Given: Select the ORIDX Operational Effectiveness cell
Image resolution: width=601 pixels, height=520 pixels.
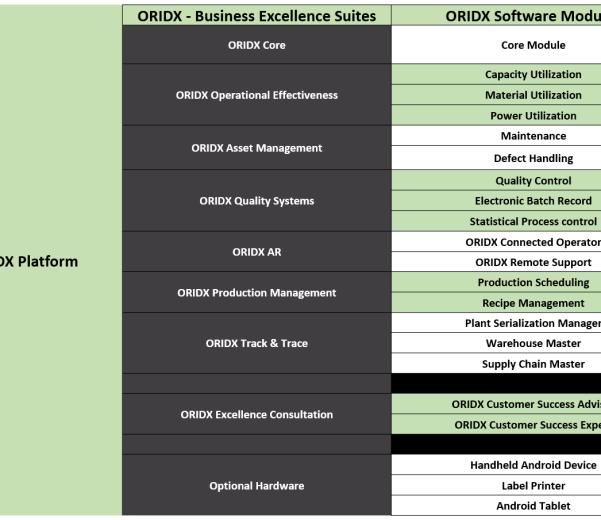Looking at the screenshot, I should tap(256, 95).
